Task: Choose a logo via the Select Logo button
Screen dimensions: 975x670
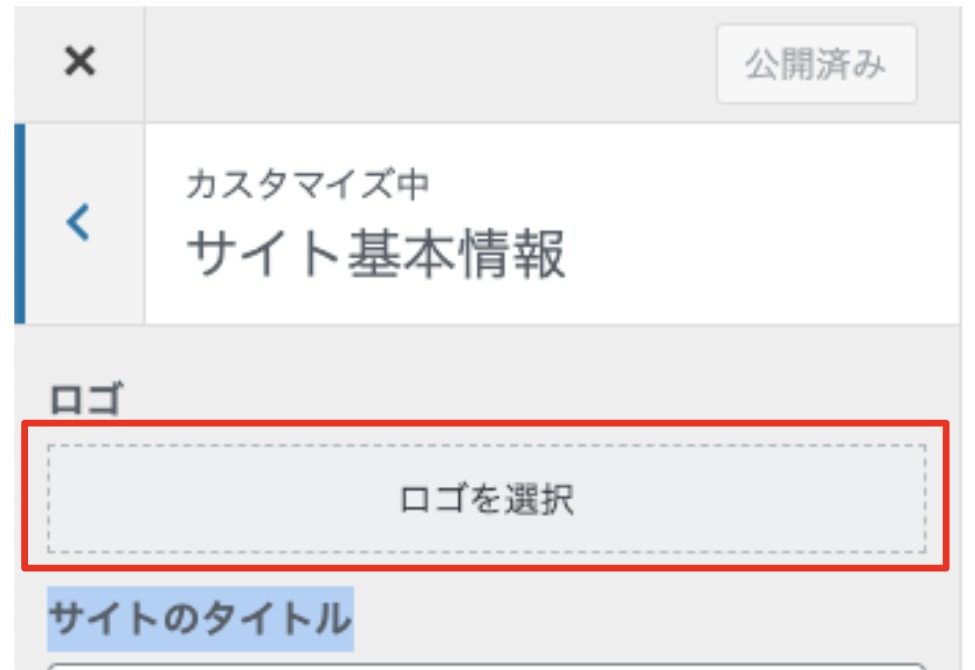Action: tap(486, 498)
